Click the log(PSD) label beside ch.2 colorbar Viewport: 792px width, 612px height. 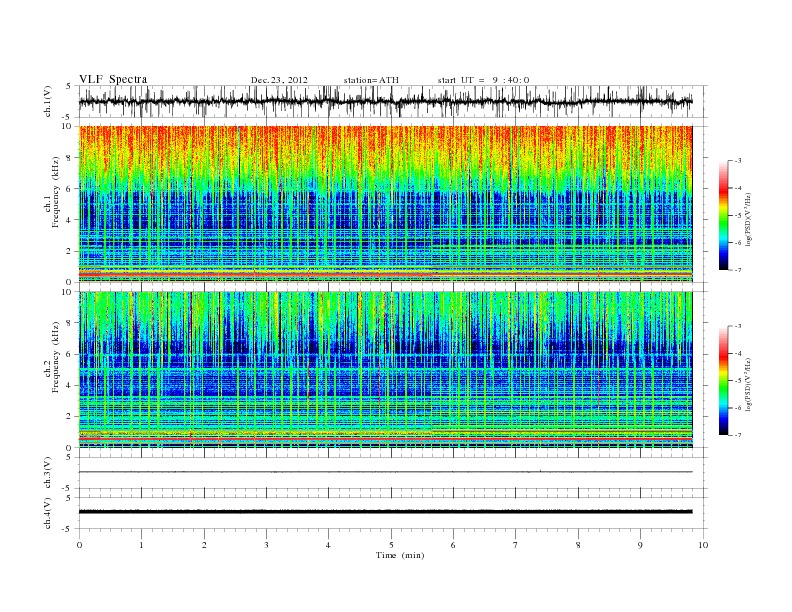[x=749, y=384]
